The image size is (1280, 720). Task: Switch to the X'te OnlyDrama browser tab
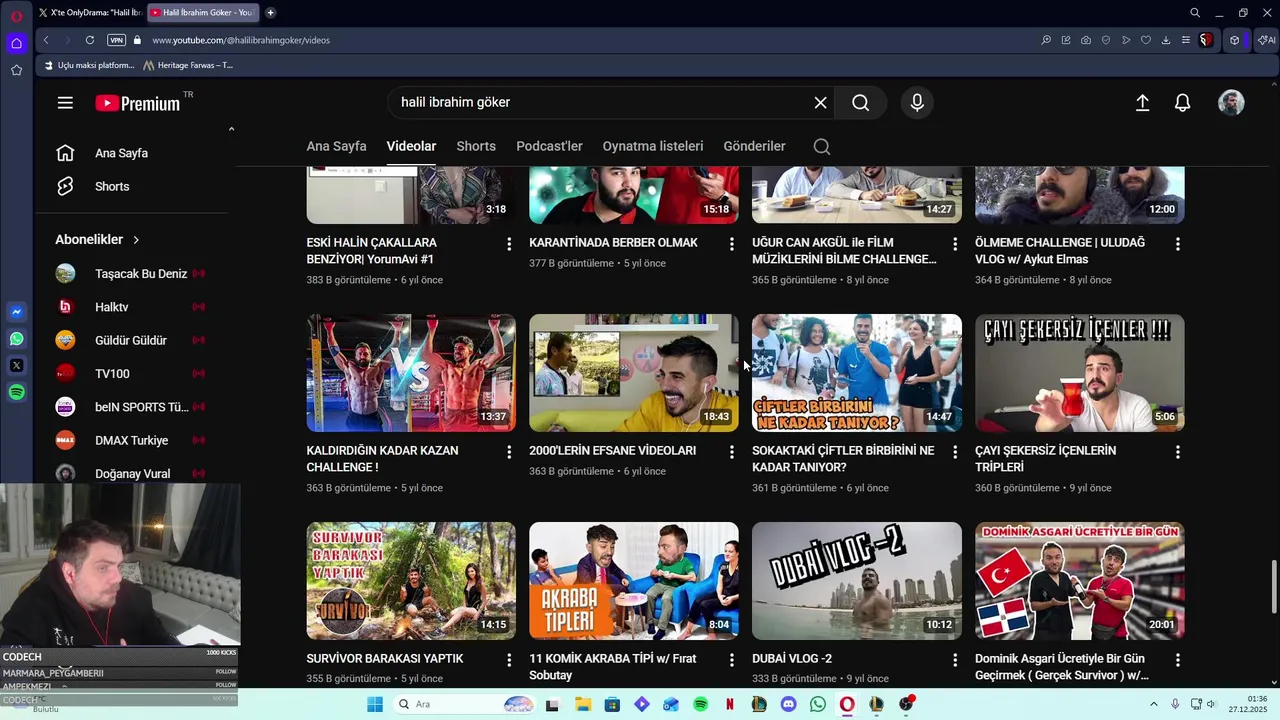pyautogui.click(x=89, y=13)
